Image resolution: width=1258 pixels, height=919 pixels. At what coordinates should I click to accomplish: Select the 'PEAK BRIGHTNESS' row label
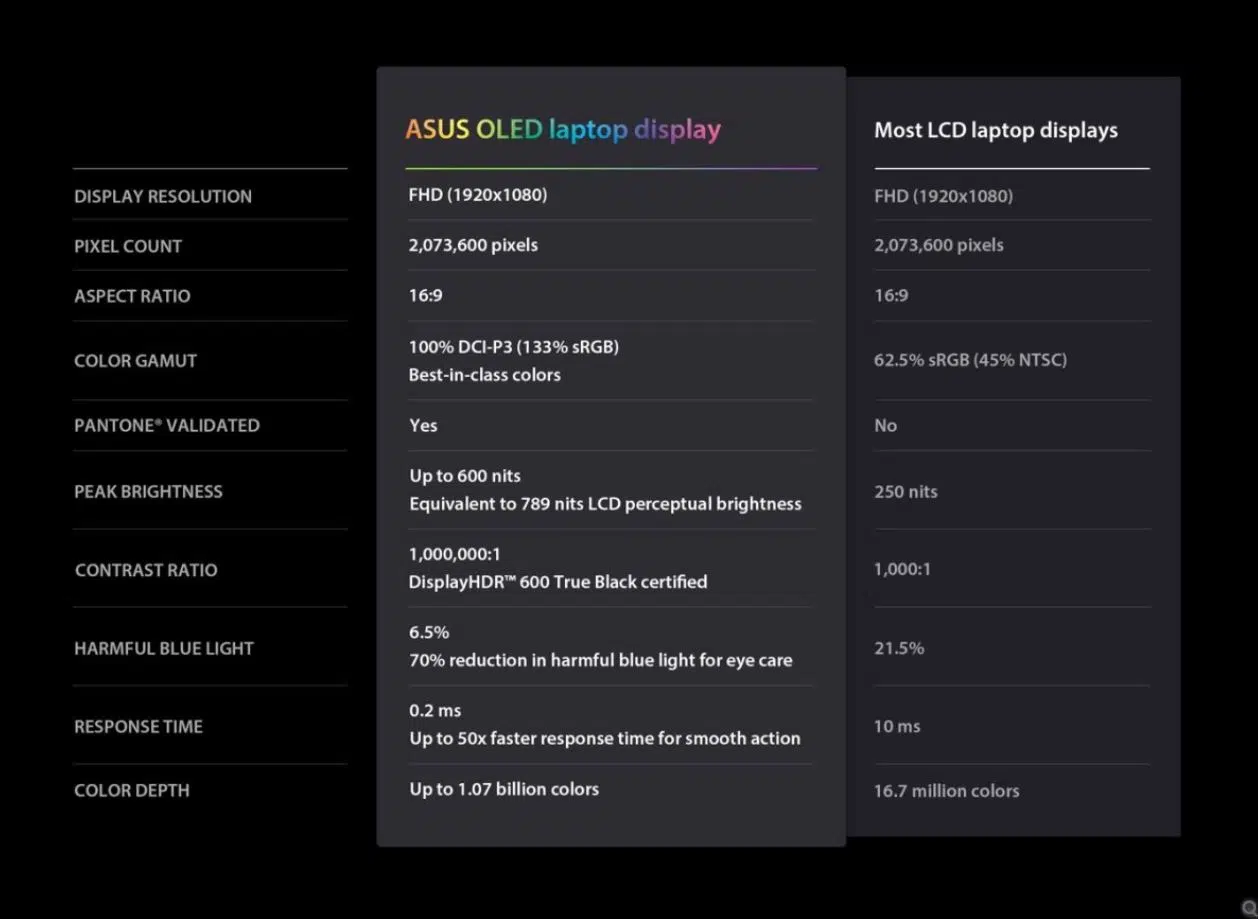tap(148, 491)
